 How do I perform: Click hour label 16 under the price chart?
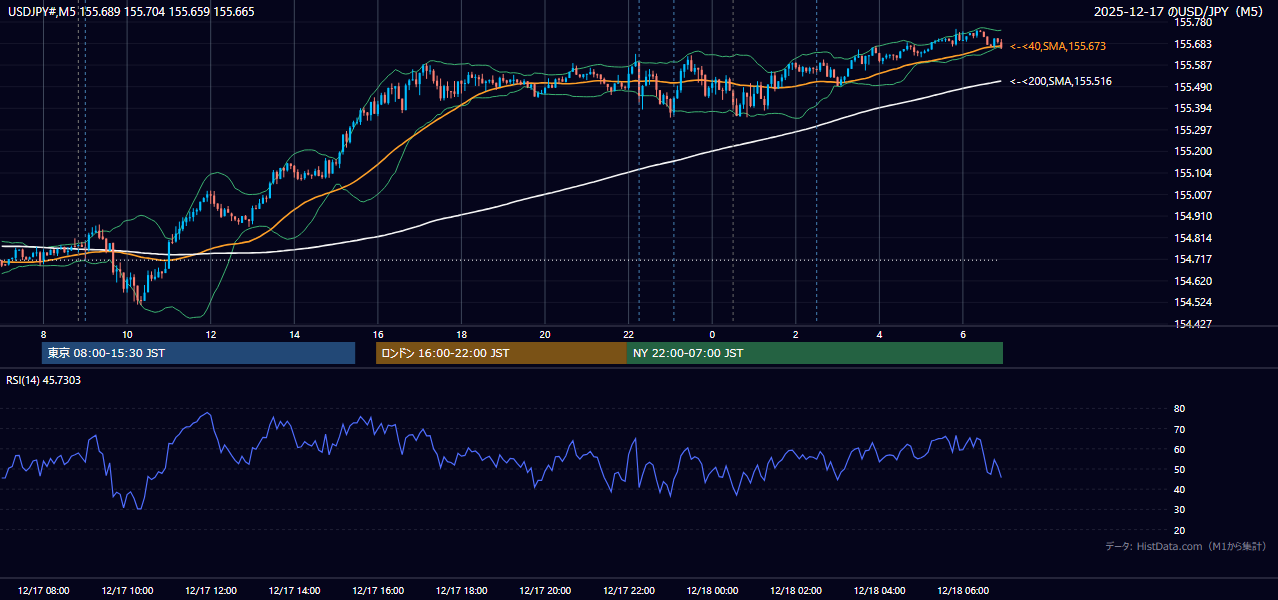pyautogui.click(x=378, y=334)
